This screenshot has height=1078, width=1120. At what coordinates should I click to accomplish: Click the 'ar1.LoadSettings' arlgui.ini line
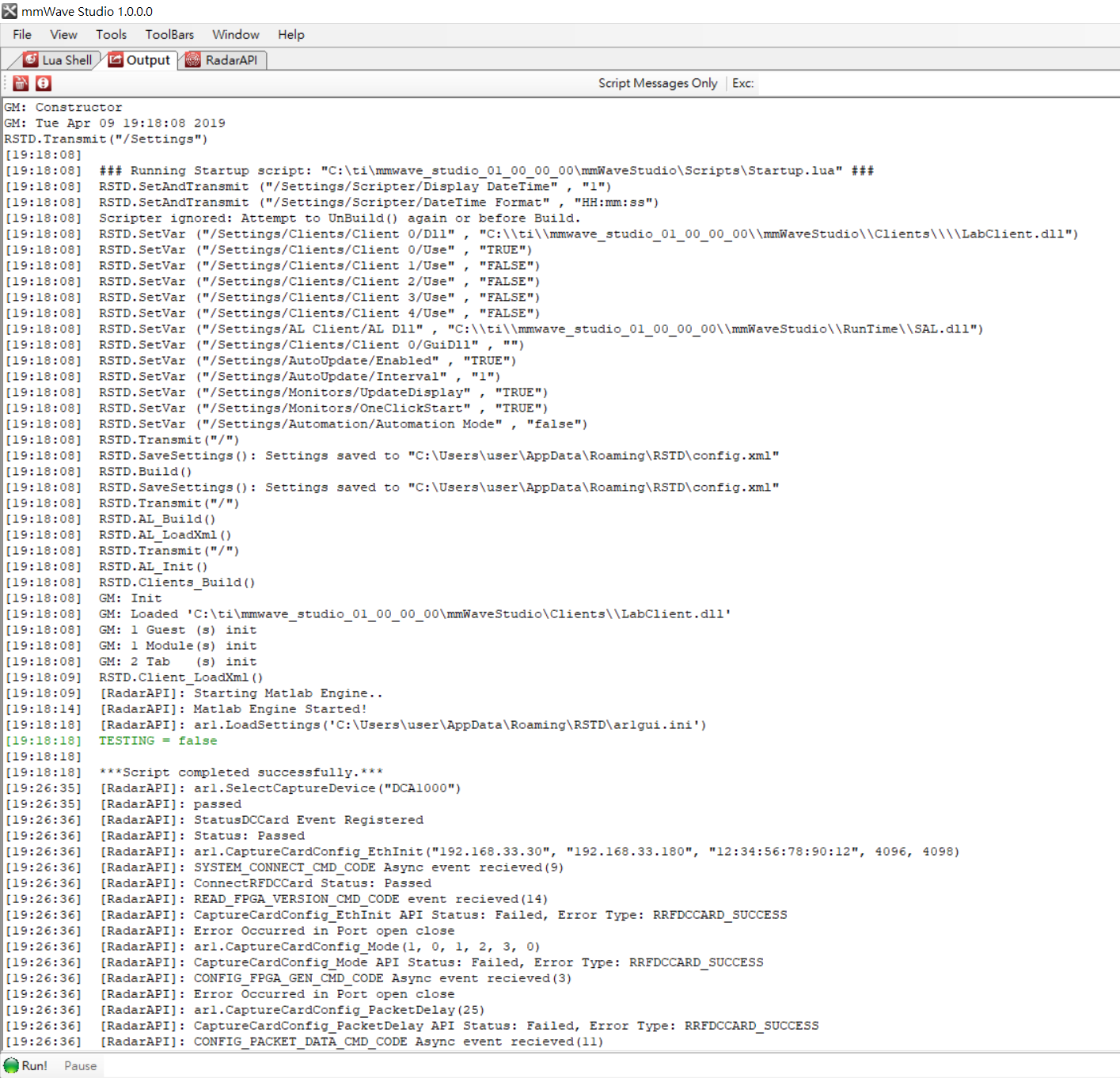[356, 724]
